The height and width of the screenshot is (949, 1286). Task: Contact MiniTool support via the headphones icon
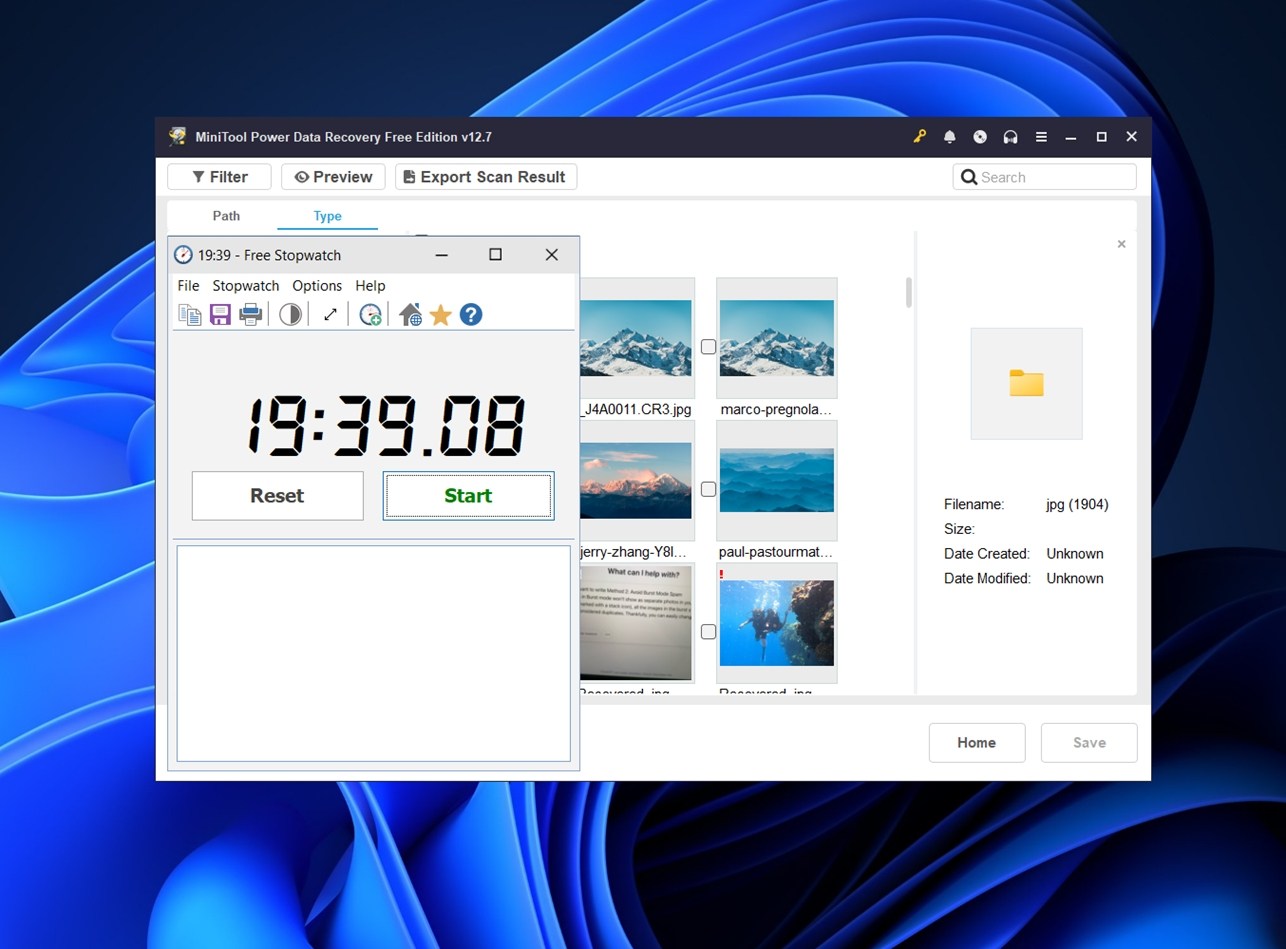coord(1010,137)
